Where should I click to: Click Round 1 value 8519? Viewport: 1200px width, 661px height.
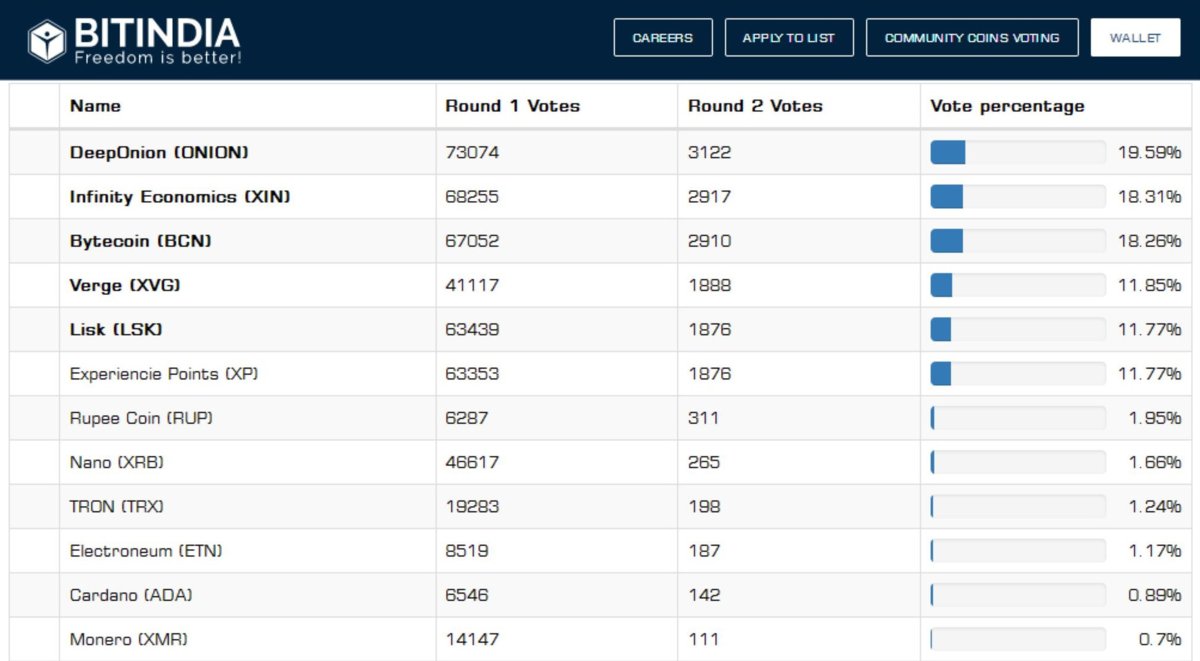click(x=467, y=550)
